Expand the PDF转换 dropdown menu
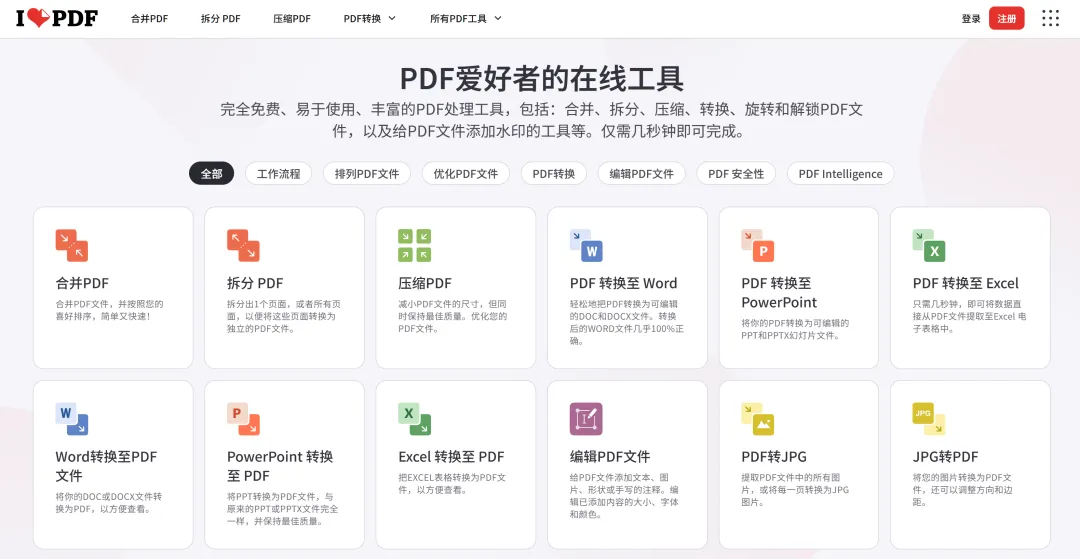This screenshot has height=559, width=1080. pyautogui.click(x=370, y=19)
